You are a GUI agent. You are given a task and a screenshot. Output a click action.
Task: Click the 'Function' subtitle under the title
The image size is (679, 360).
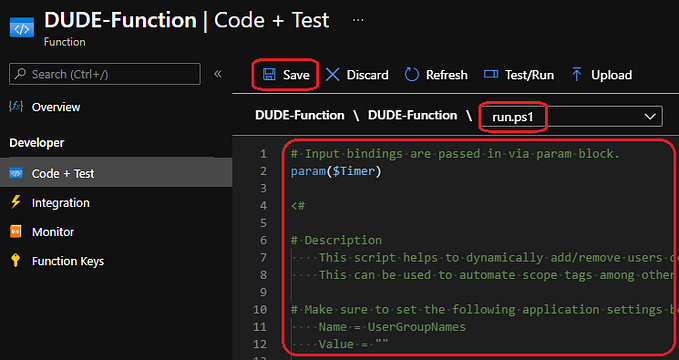[x=65, y=42]
